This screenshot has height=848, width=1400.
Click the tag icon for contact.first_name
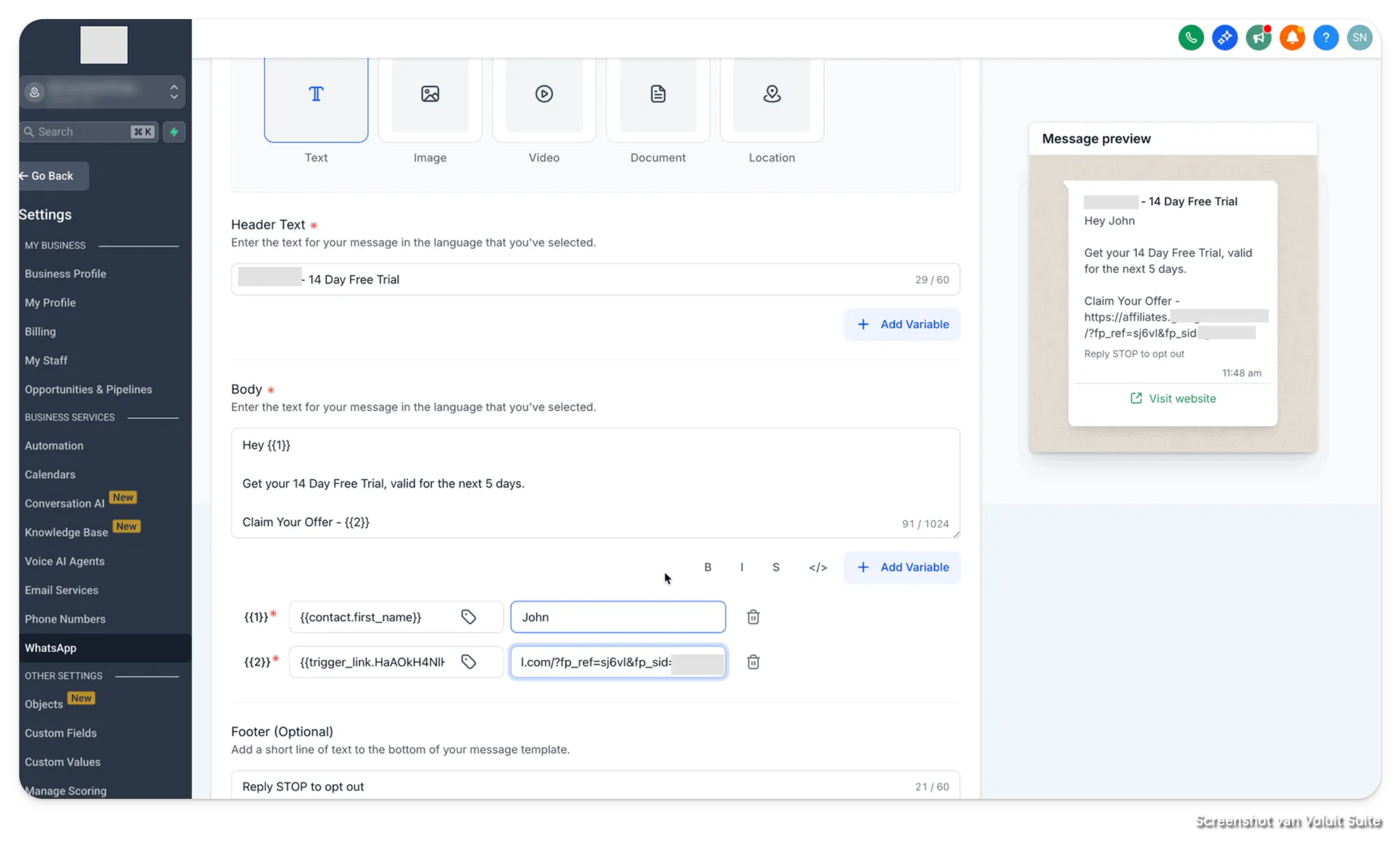tap(468, 617)
